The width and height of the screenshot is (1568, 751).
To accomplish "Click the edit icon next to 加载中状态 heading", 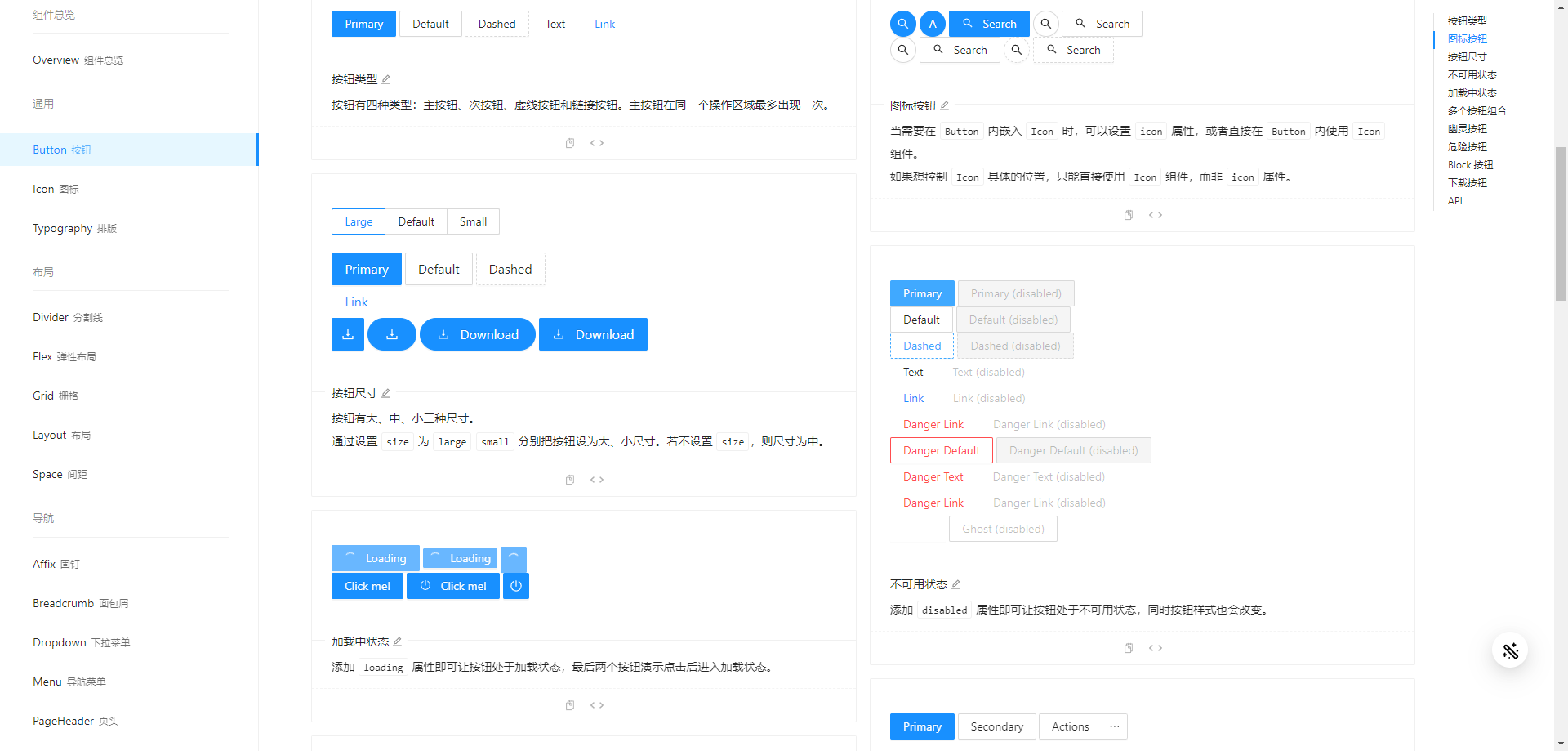I will (398, 641).
